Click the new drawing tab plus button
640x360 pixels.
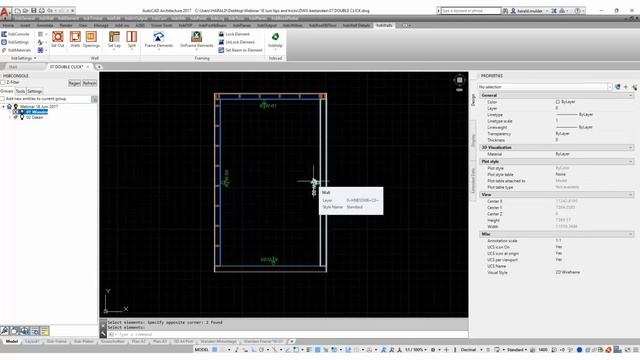99,67
